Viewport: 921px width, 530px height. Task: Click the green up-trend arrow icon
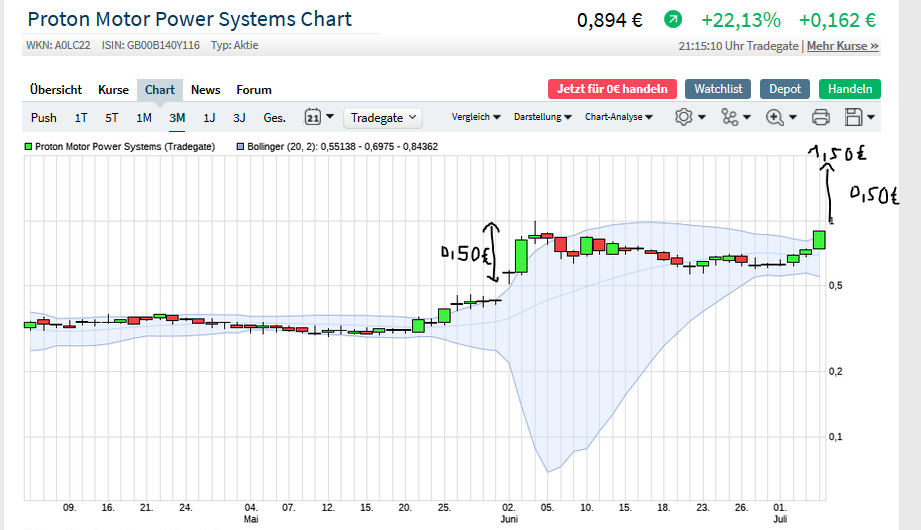[x=673, y=20]
